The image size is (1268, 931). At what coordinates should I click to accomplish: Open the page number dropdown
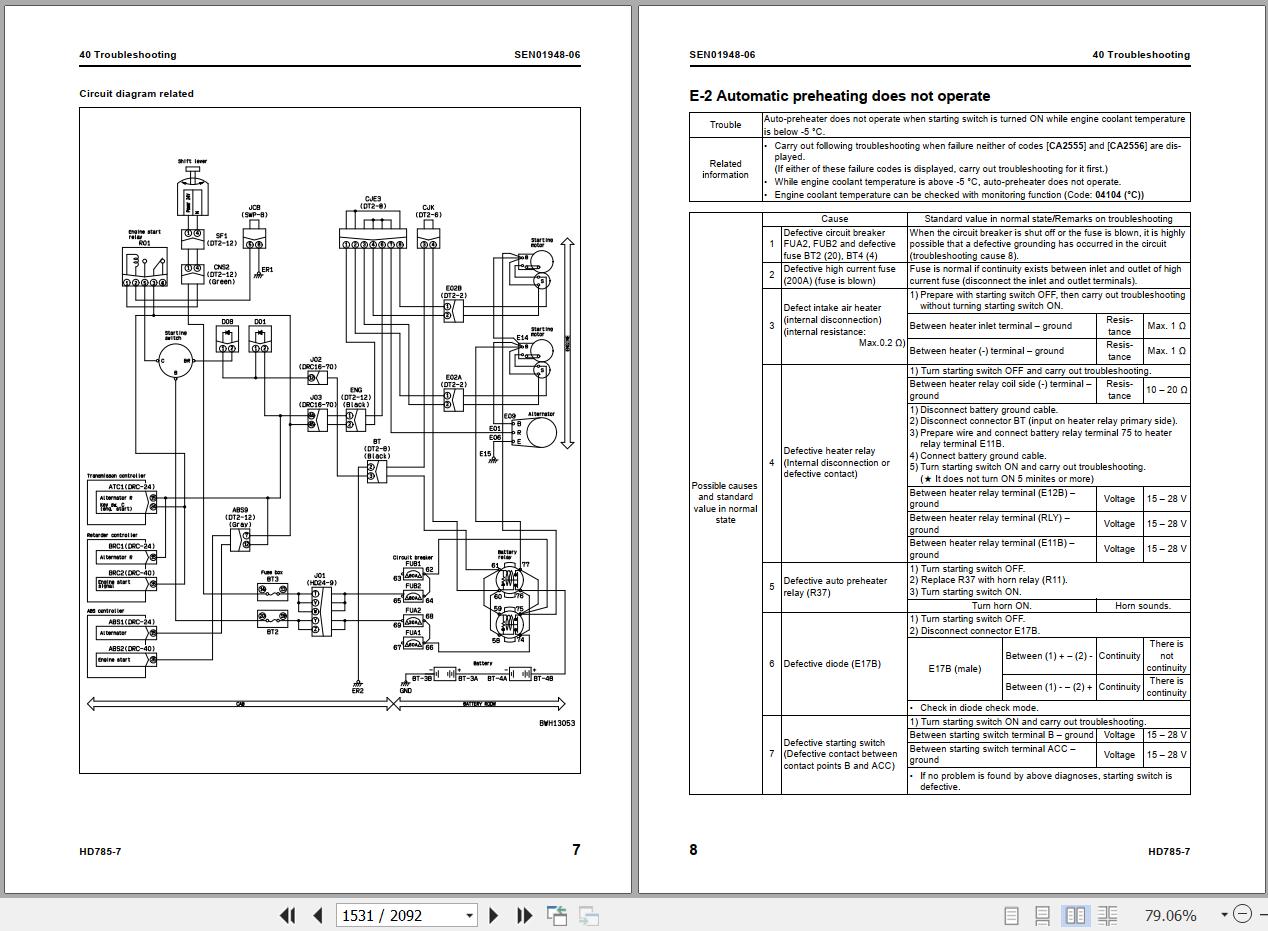[x=469, y=915]
